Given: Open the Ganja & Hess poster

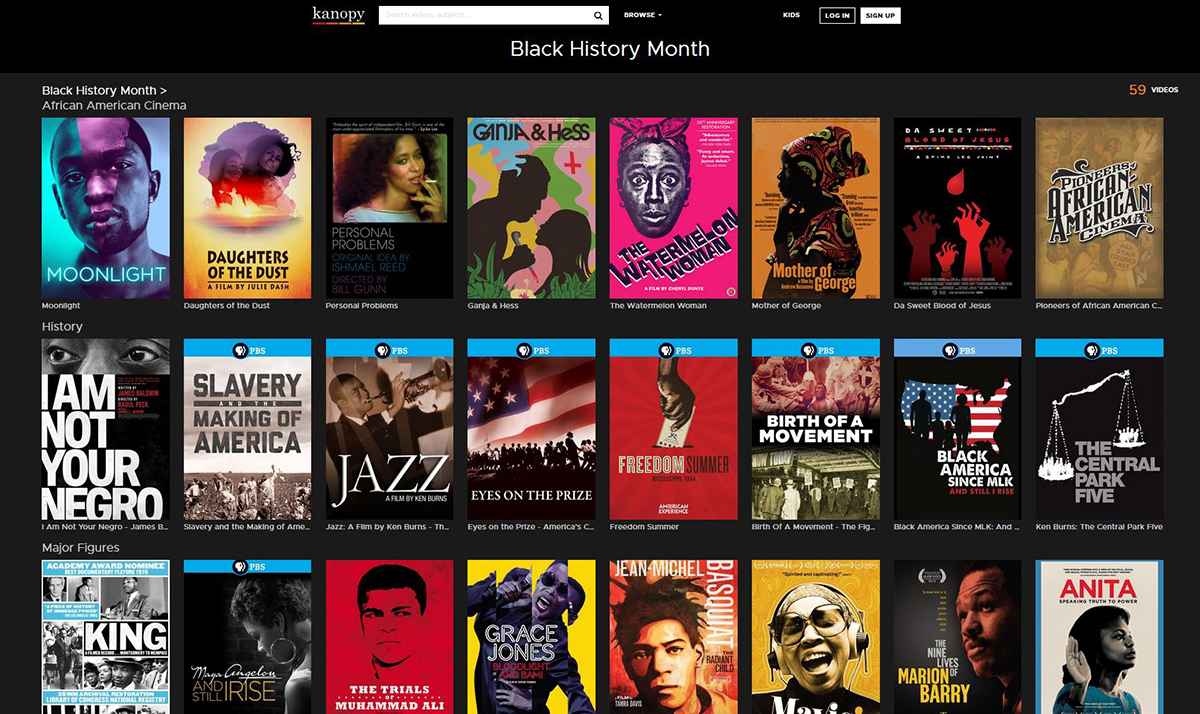Looking at the screenshot, I should click(532, 208).
